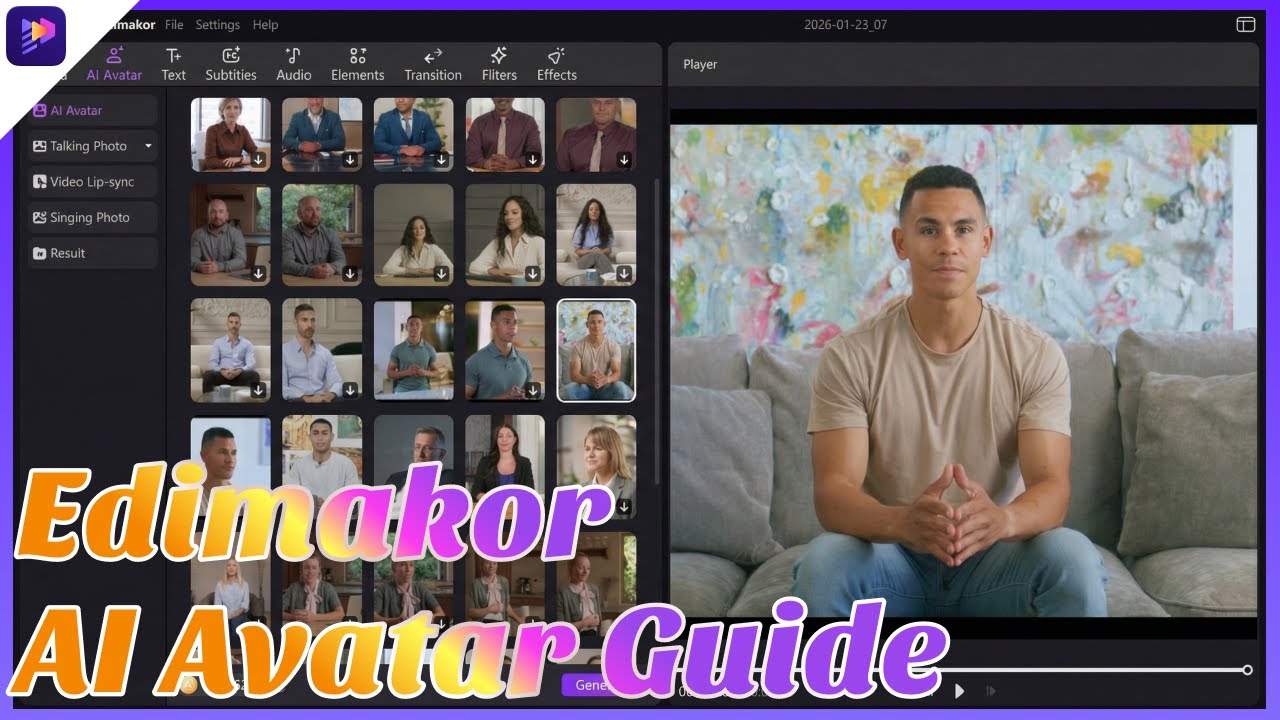
Task: Download the full-body light blue shirt sofa avatar
Action: [258, 389]
